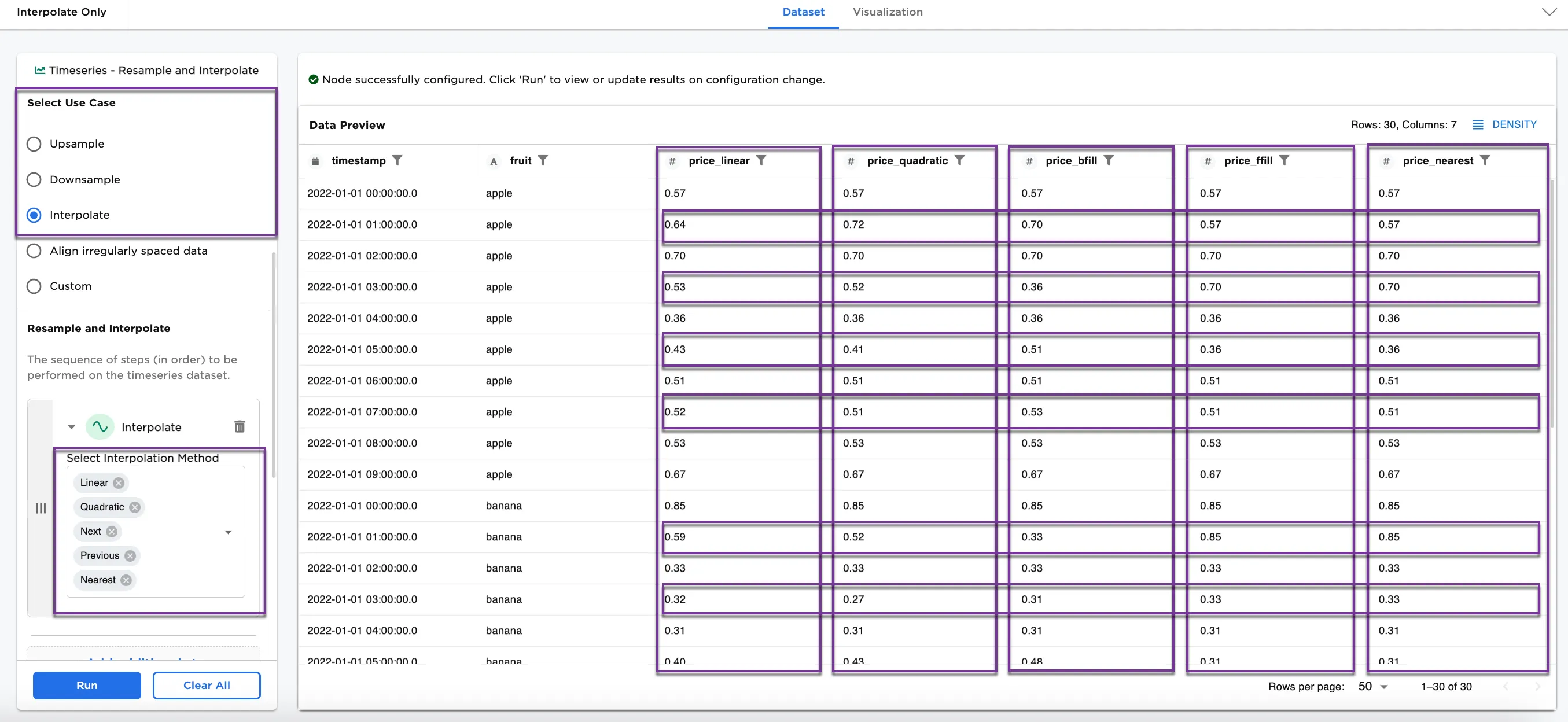
Task: Click the timestamp column filter icon
Action: [397, 160]
